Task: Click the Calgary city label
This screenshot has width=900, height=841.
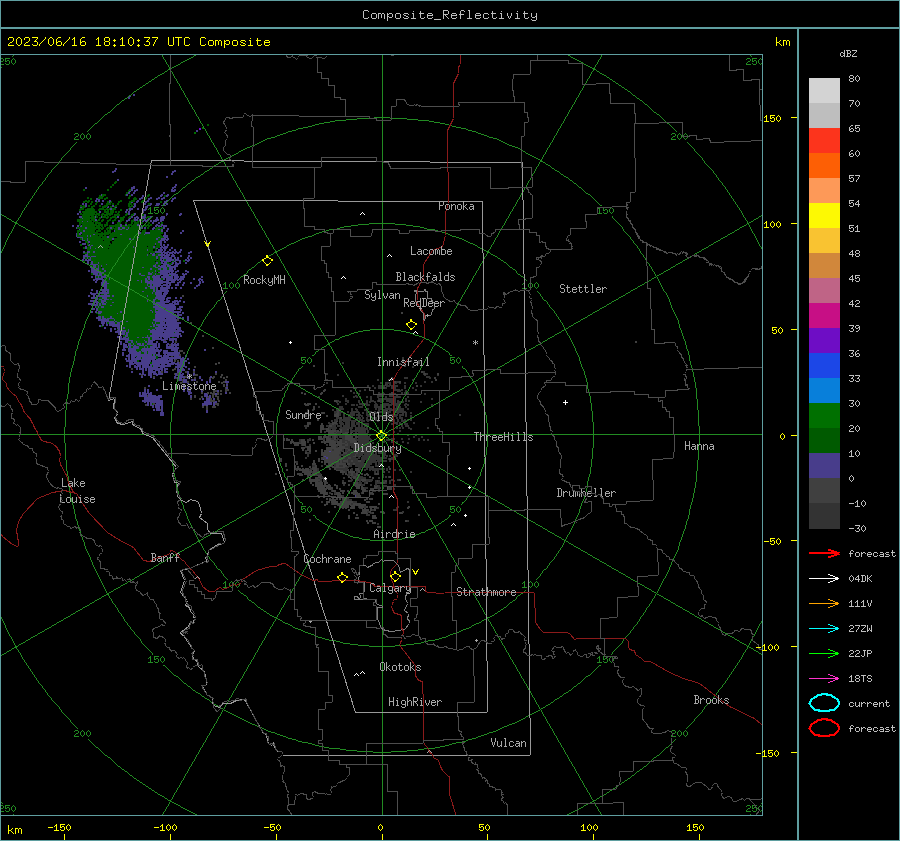Action: click(x=390, y=588)
